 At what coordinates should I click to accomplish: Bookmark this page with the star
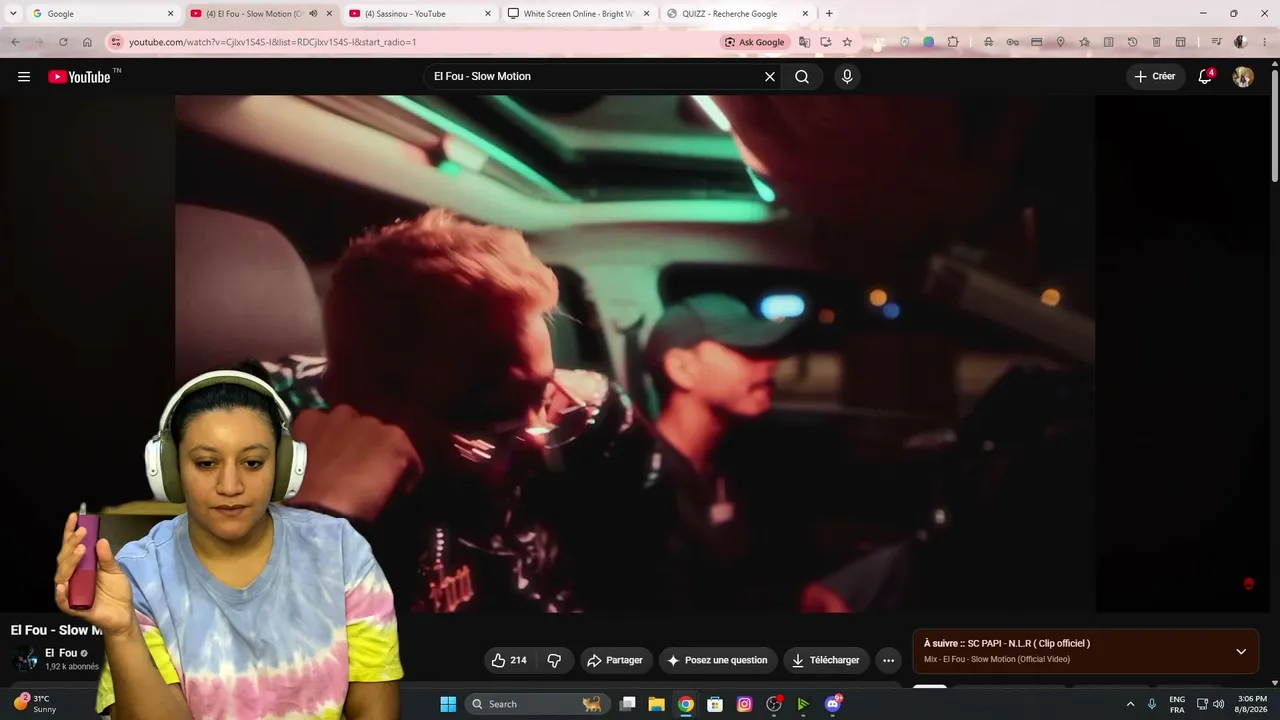pyautogui.click(x=847, y=42)
